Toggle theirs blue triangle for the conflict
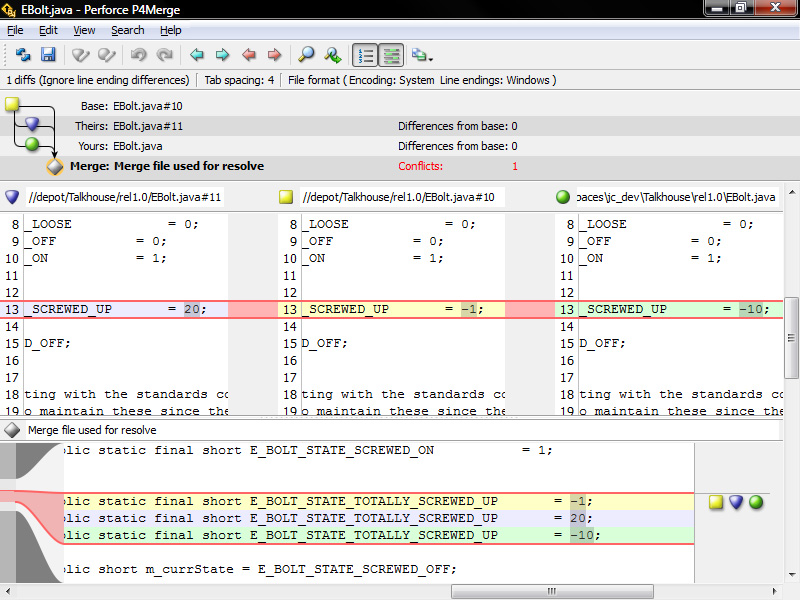This screenshot has width=800, height=600. pos(736,502)
